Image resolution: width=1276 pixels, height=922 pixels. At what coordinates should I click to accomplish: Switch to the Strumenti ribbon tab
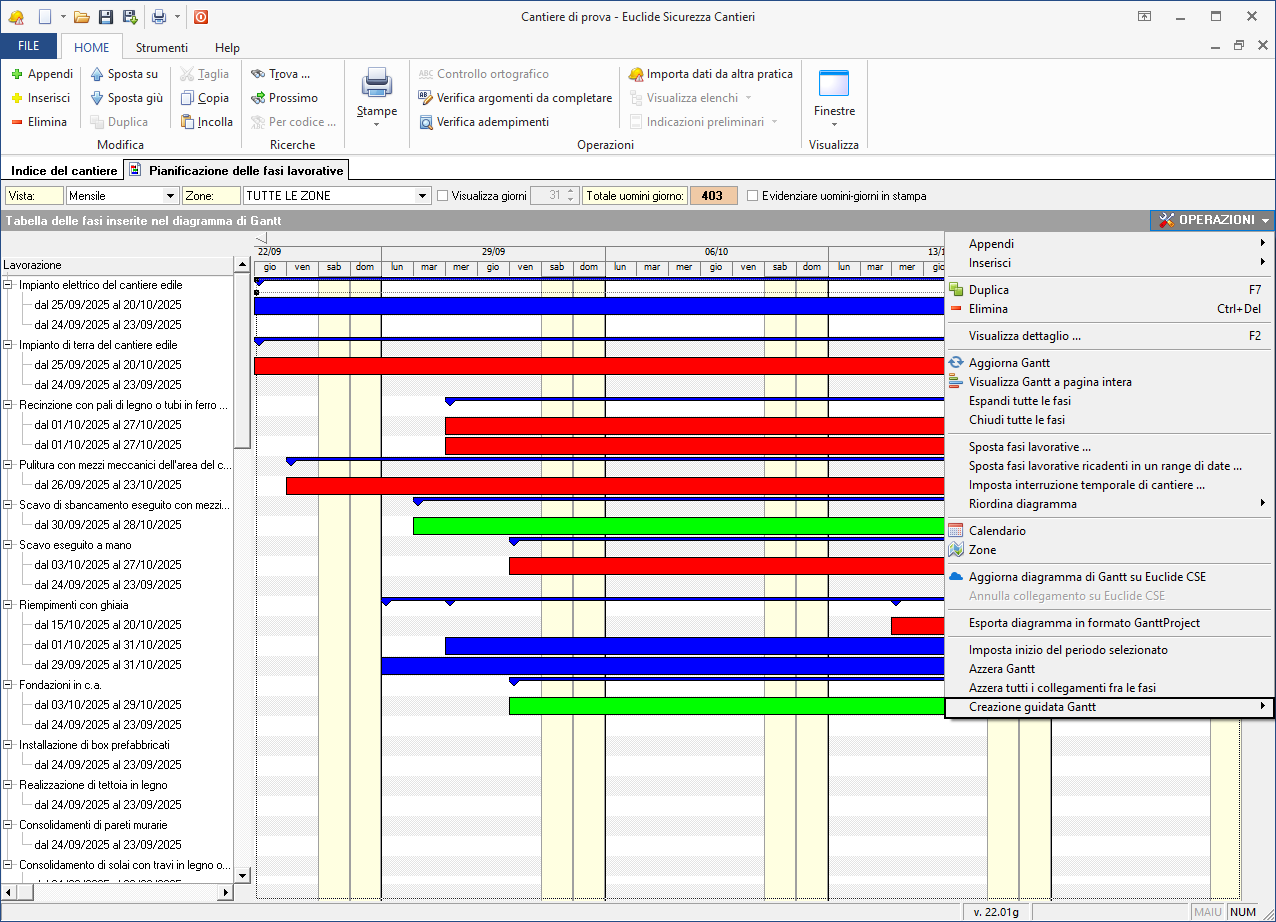tap(162, 47)
